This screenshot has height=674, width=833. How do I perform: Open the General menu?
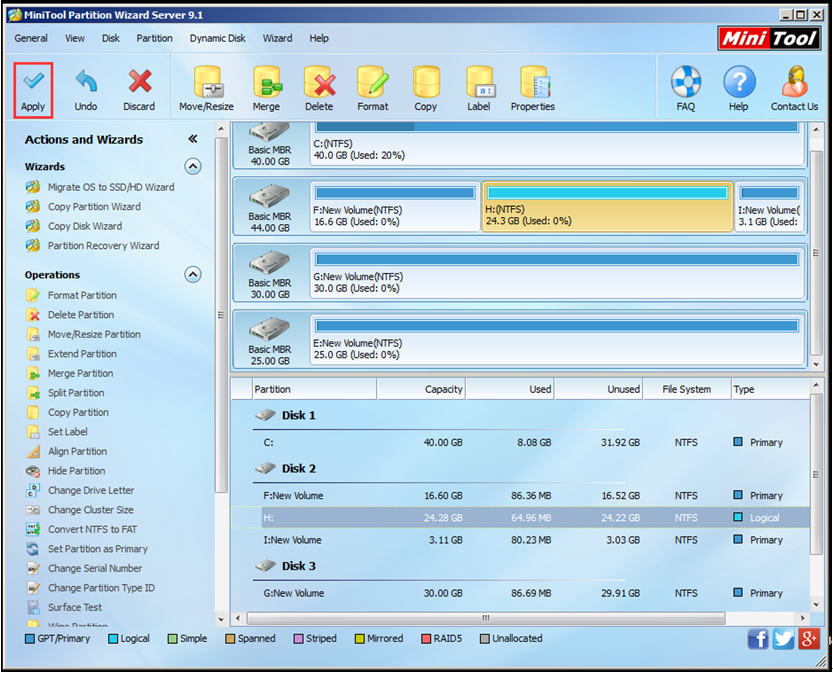[x=31, y=38]
